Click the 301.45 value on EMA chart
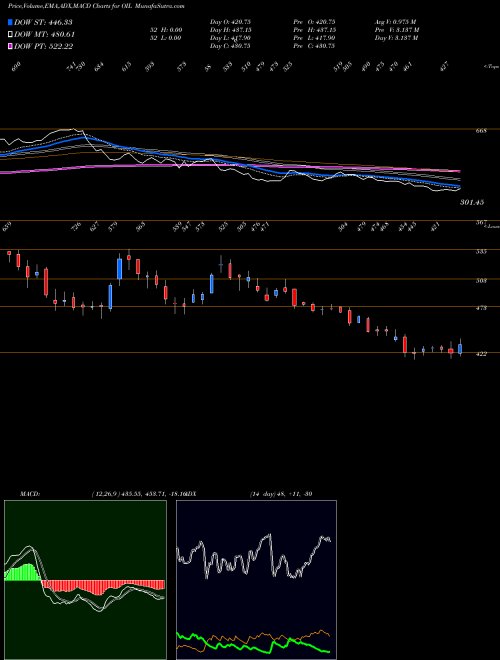This screenshot has width=500, height=660. 472,202
